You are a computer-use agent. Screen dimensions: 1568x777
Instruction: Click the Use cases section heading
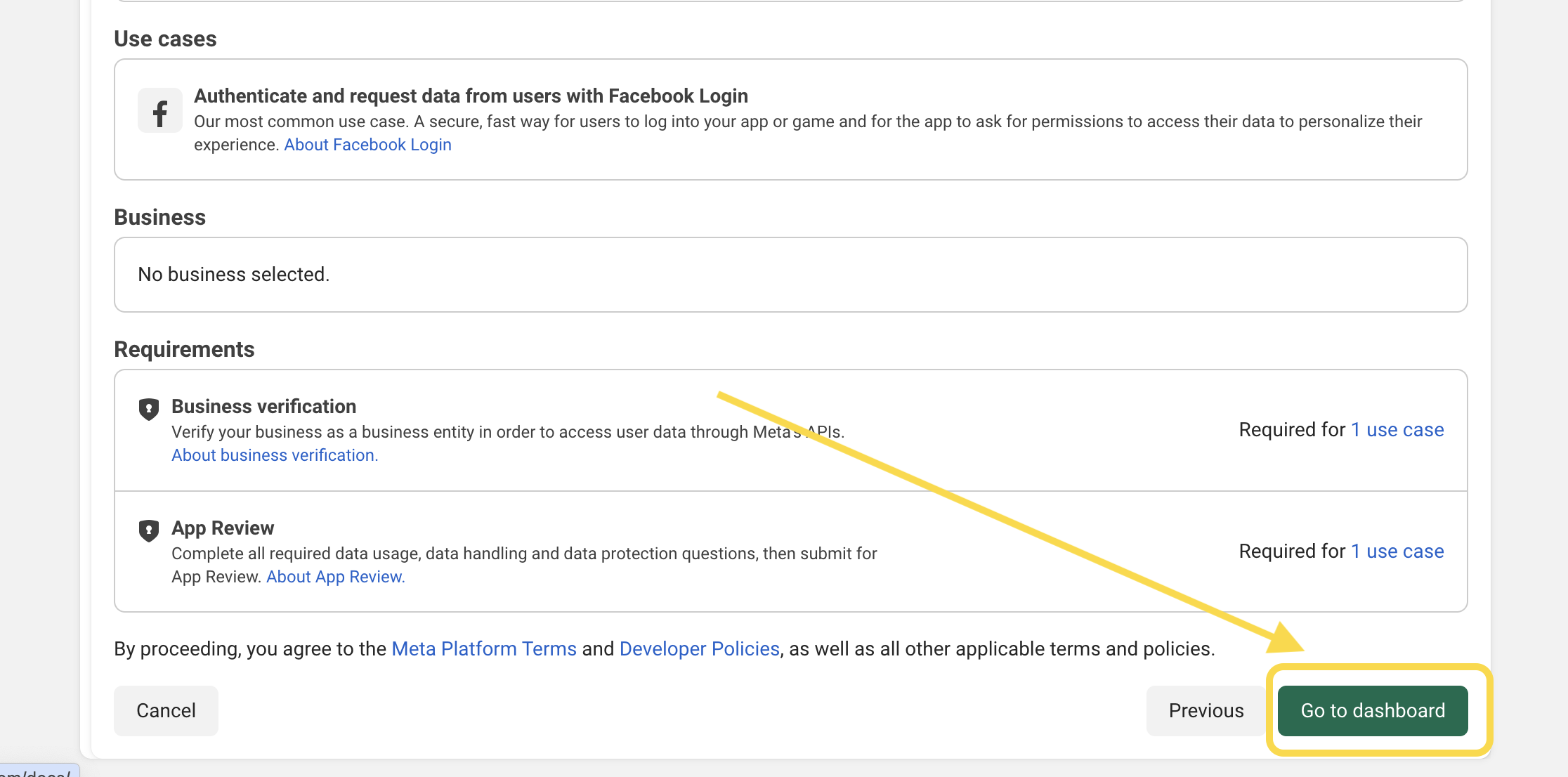tap(165, 39)
